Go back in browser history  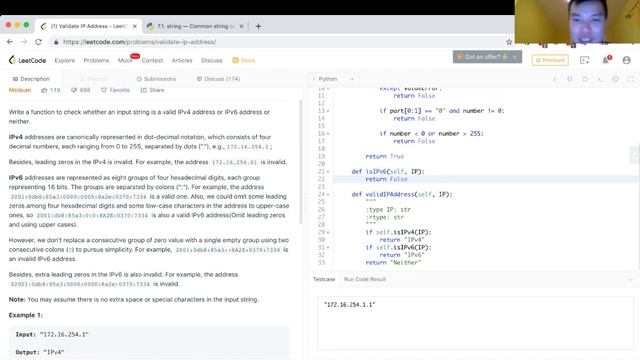[x=10, y=42]
